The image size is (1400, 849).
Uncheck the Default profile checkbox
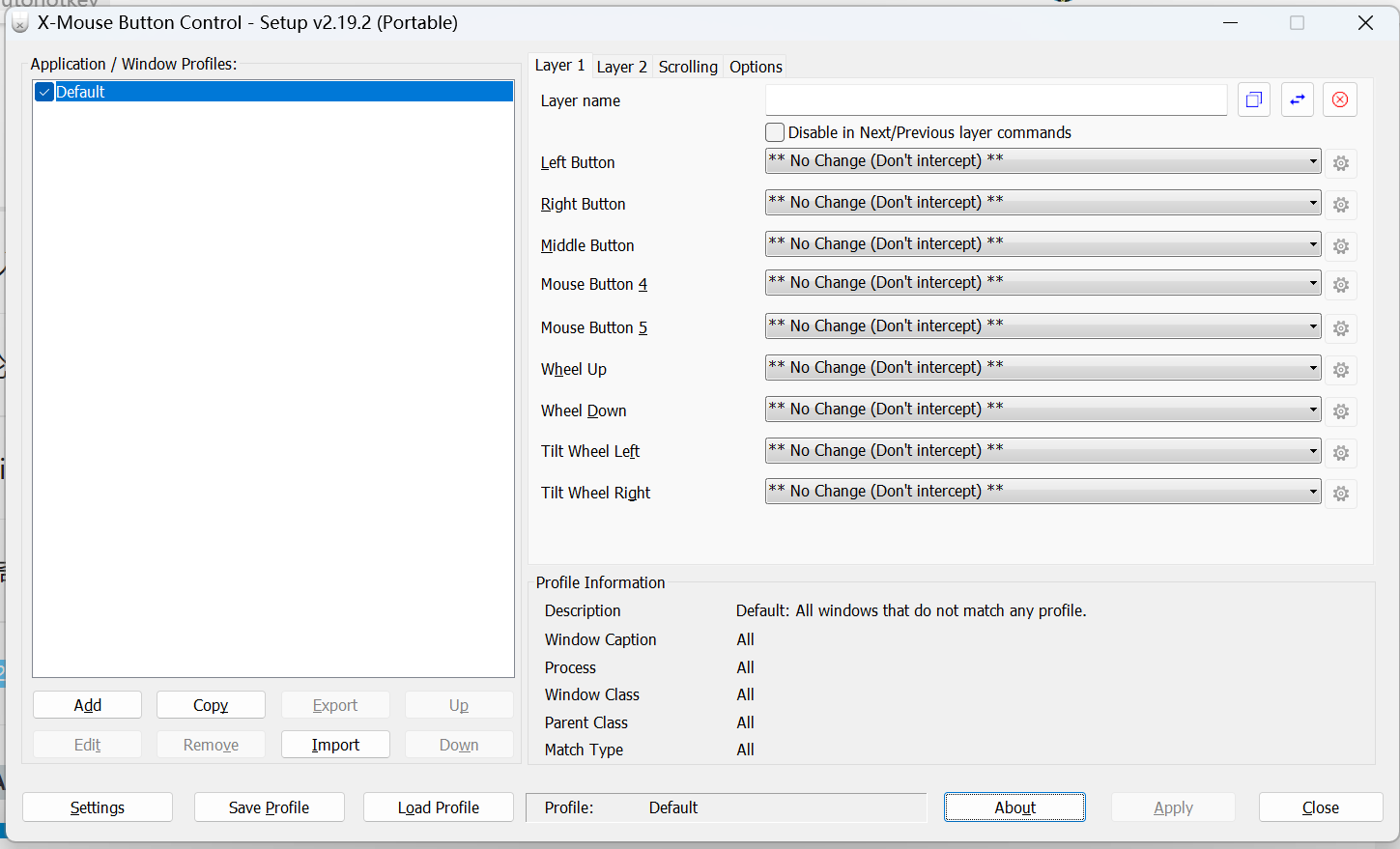pyautogui.click(x=44, y=92)
